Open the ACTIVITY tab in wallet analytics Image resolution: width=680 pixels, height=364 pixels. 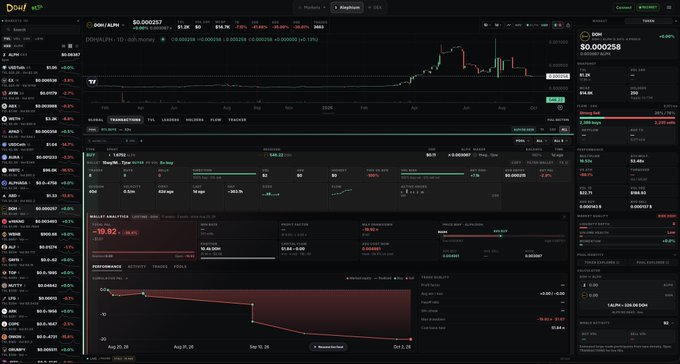(137, 266)
